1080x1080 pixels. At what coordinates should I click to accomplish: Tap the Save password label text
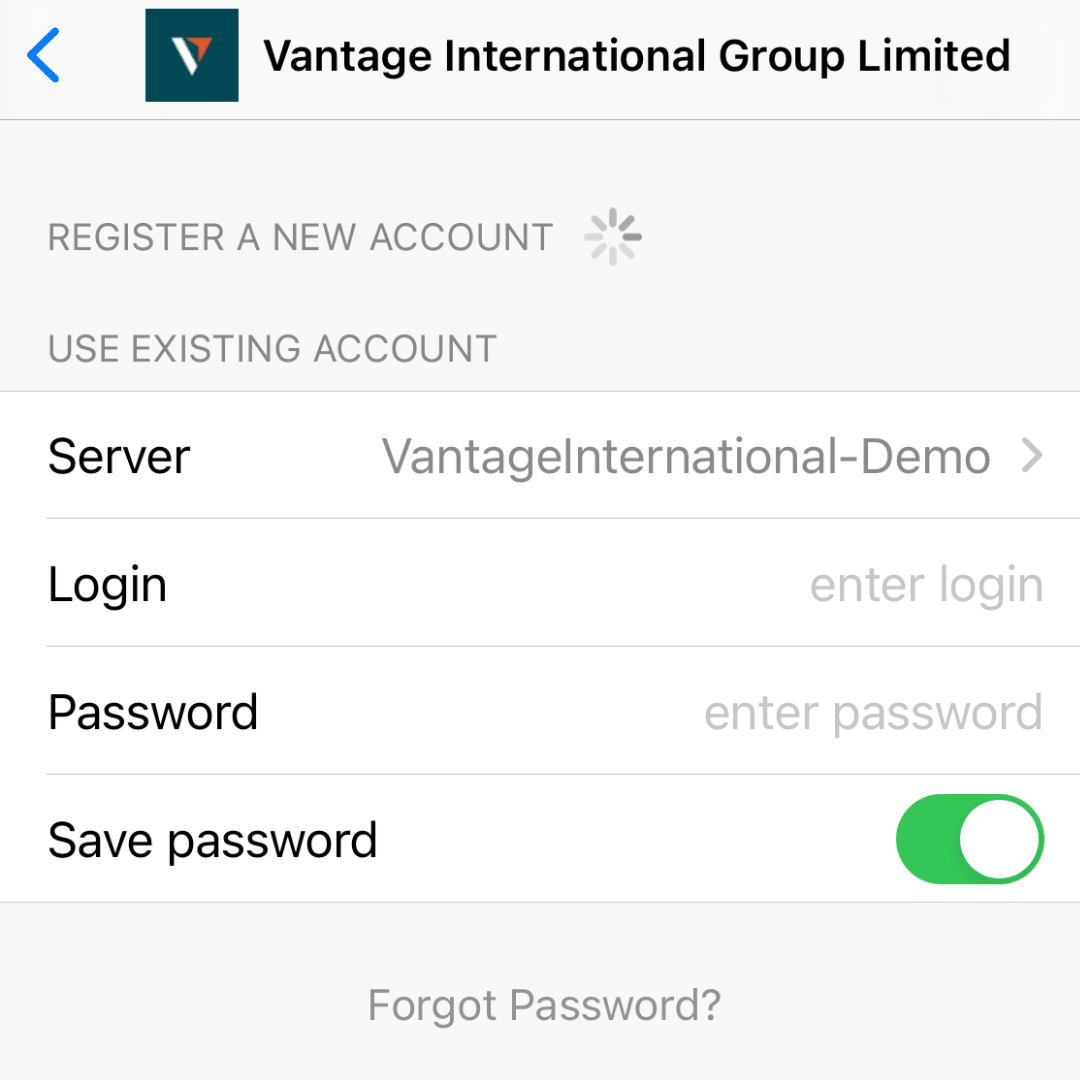[212, 840]
